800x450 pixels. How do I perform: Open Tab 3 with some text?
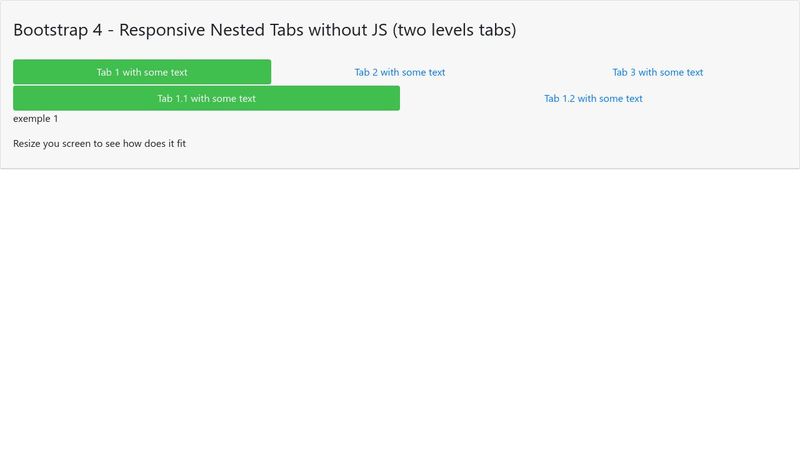658,72
